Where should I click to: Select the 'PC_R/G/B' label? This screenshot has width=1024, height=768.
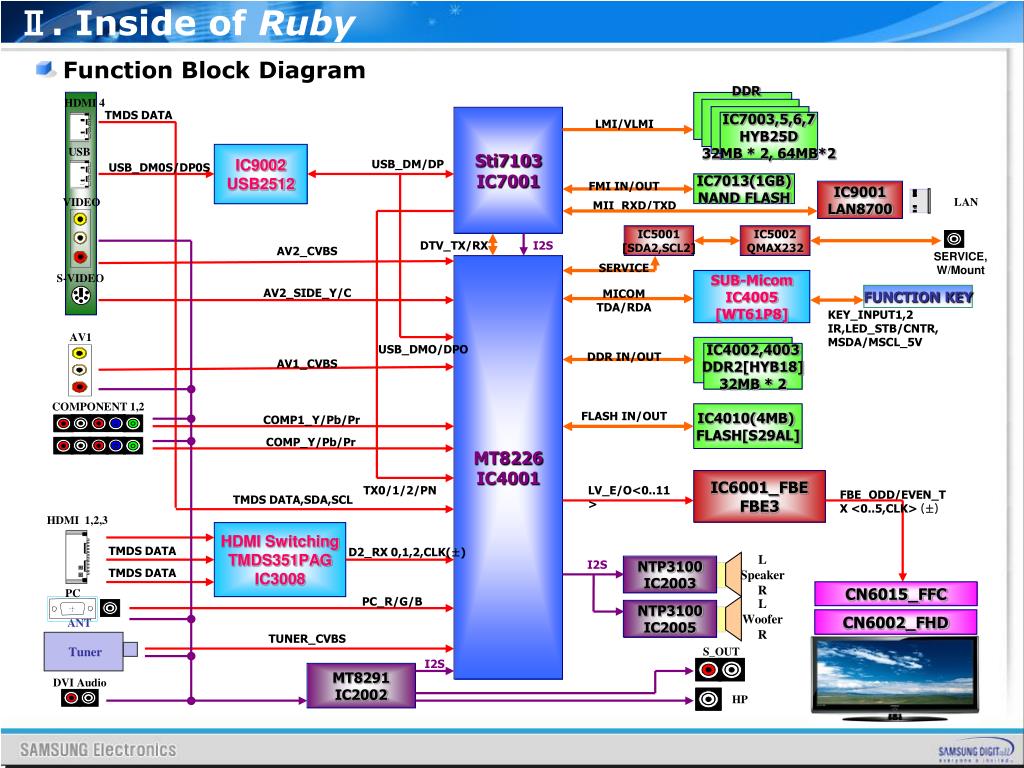pos(392,601)
